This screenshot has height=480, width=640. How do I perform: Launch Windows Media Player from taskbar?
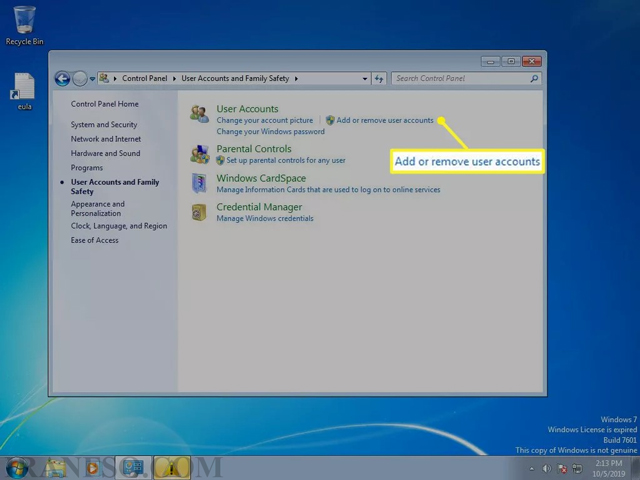92,468
